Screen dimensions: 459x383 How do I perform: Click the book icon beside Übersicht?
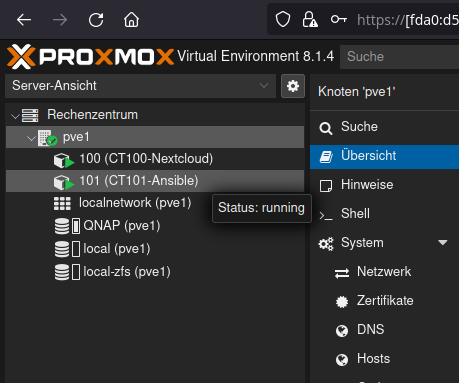tap(326, 157)
